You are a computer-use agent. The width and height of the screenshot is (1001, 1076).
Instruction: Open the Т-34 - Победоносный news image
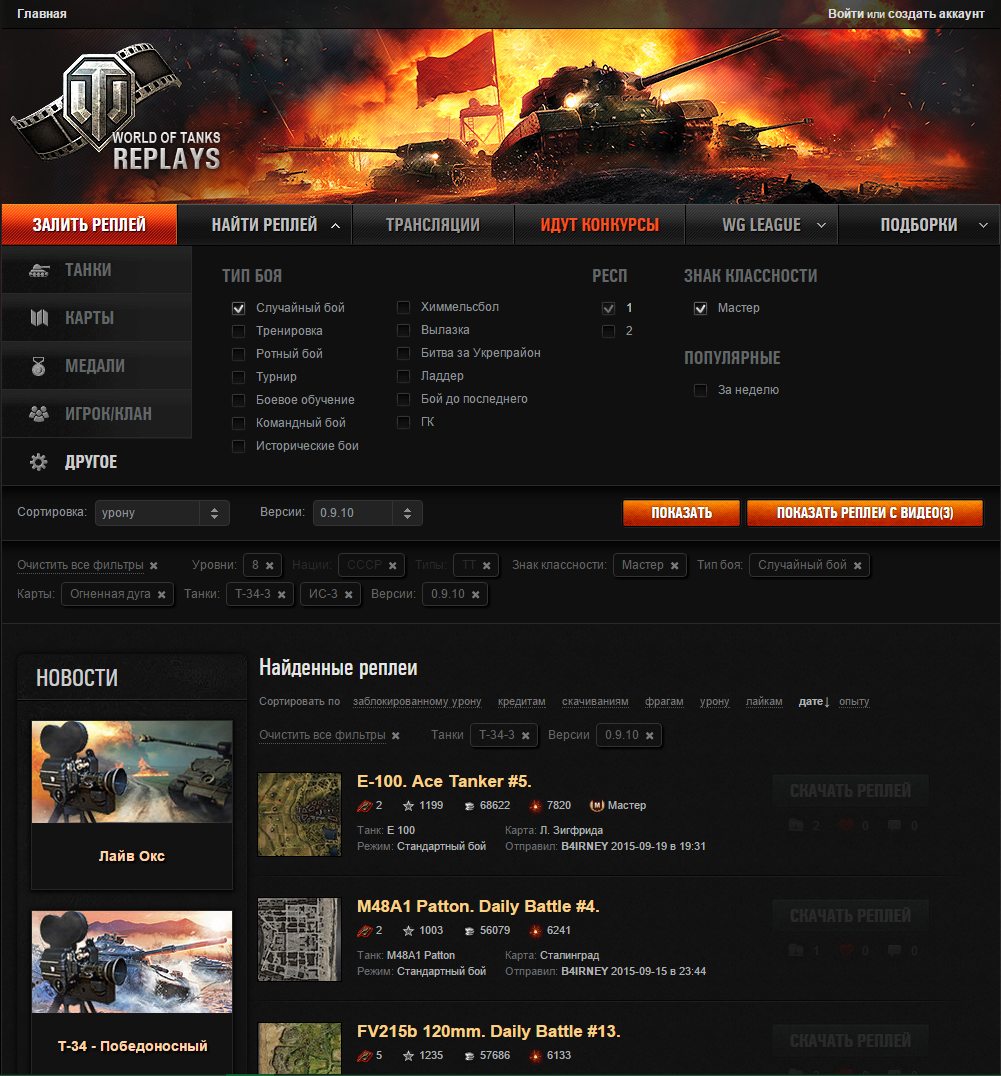click(132, 962)
